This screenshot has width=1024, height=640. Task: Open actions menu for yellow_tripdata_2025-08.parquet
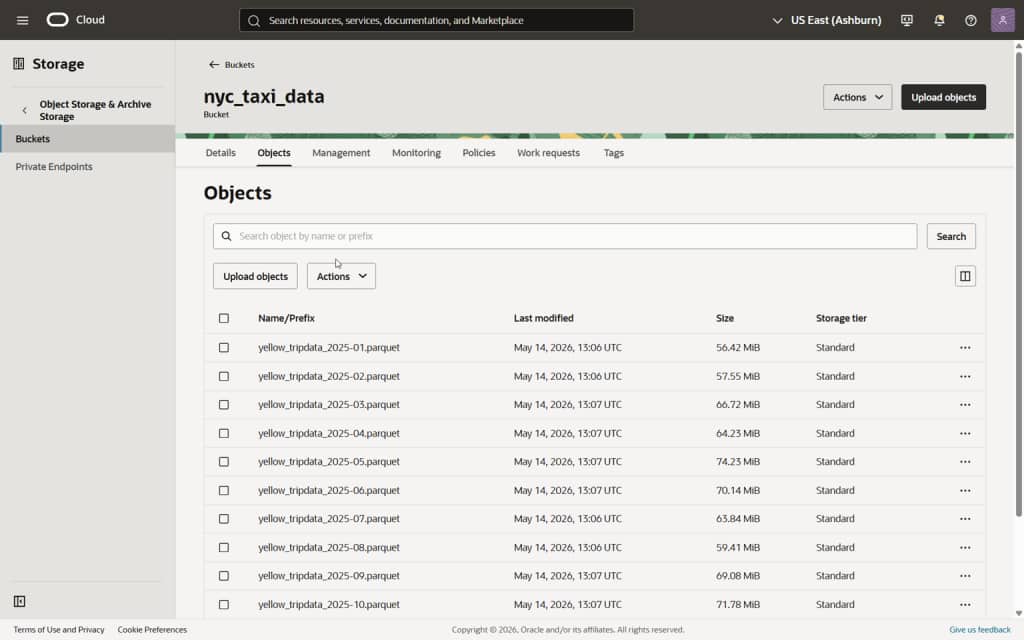coord(965,547)
